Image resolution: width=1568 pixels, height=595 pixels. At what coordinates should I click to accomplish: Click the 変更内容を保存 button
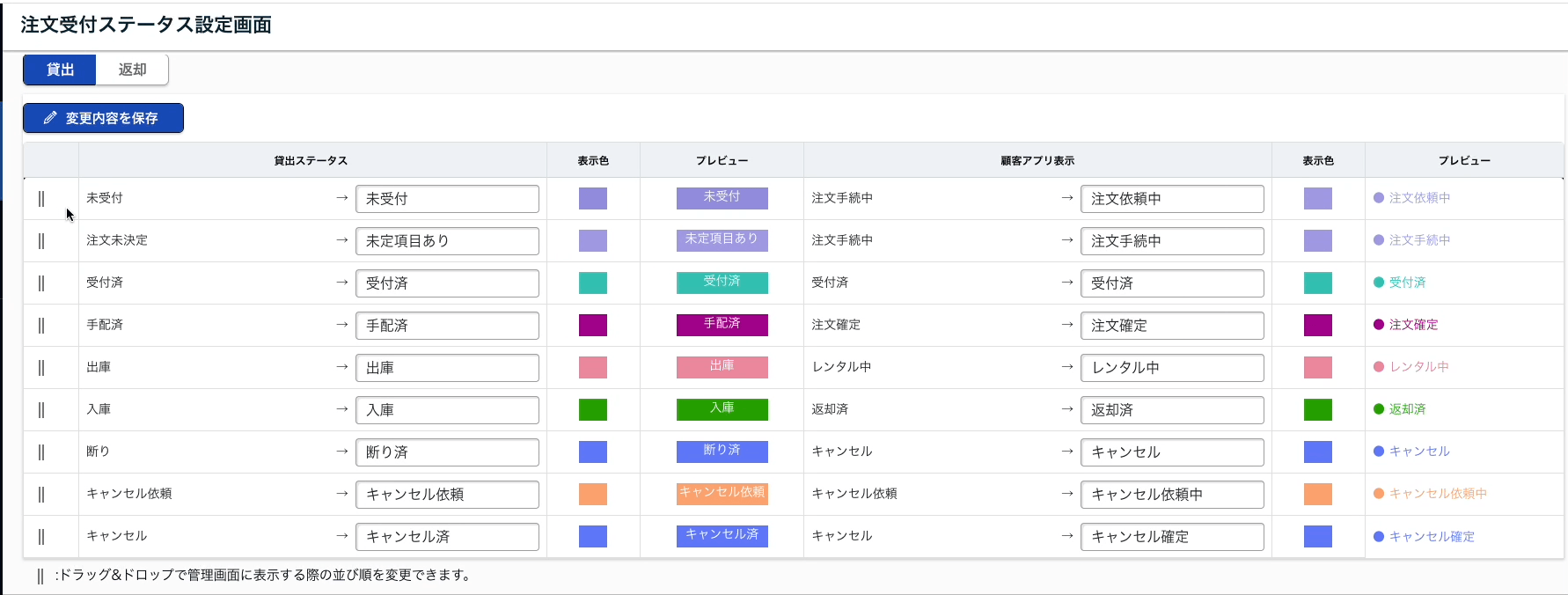pyautogui.click(x=103, y=118)
